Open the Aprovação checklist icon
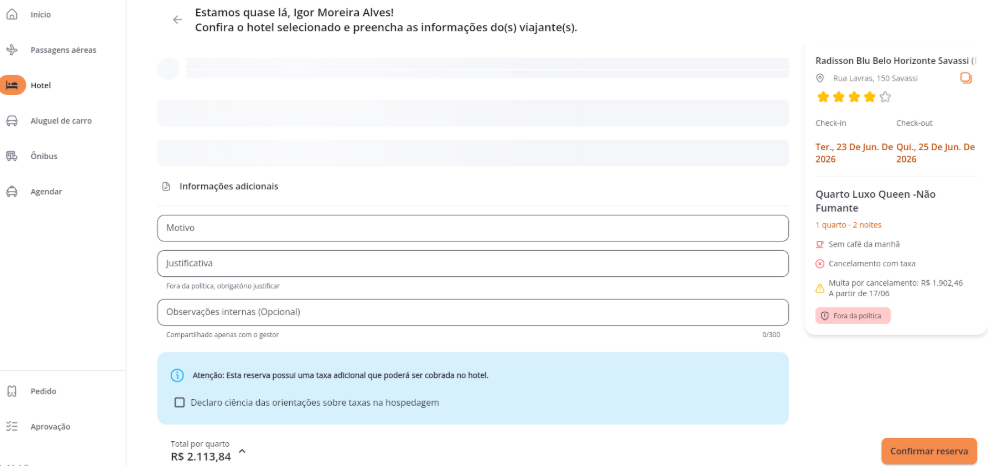Screen dimensions: 988x466 click(x=11, y=426)
